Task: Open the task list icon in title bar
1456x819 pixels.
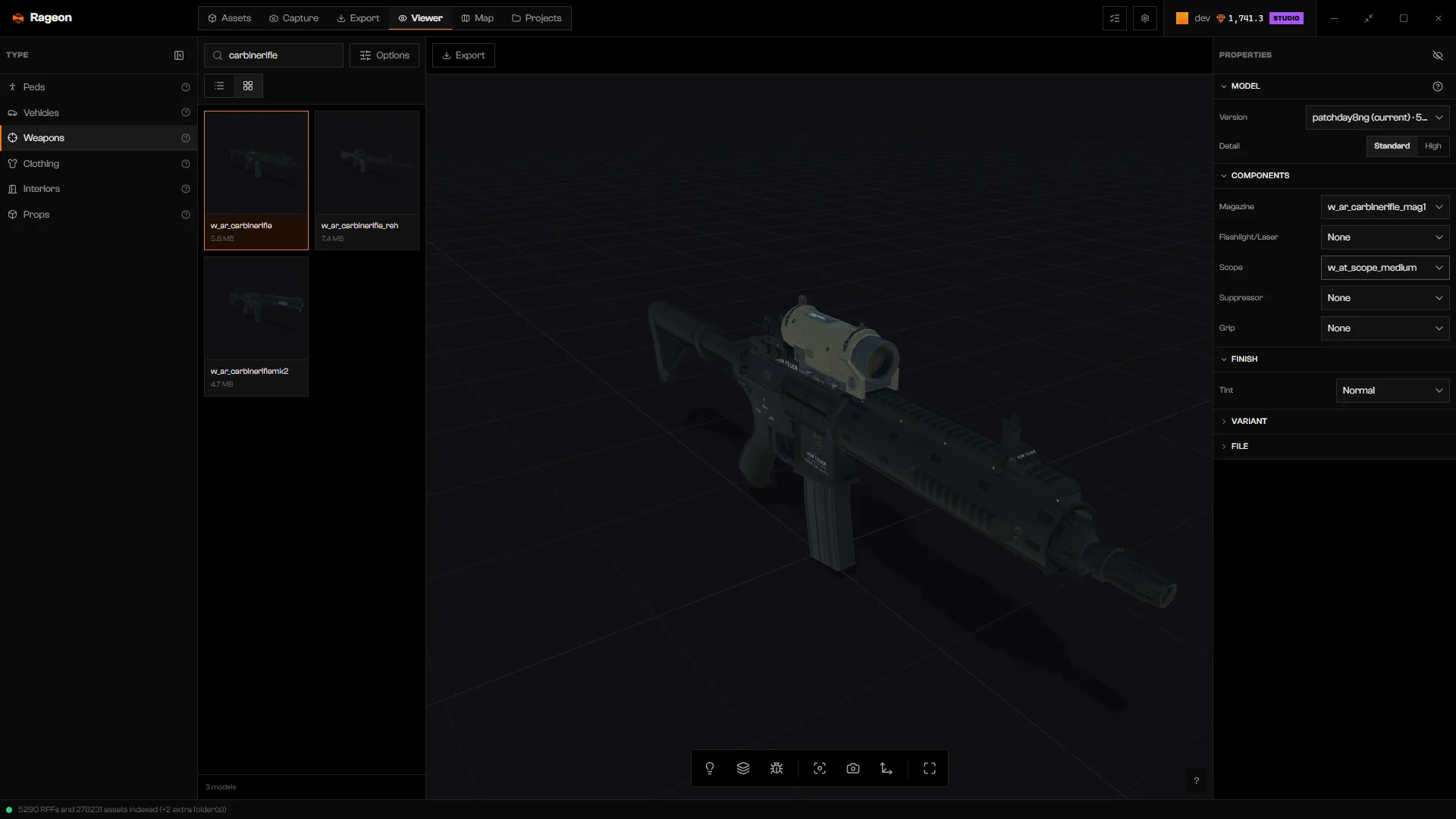Action: (x=1115, y=18)
